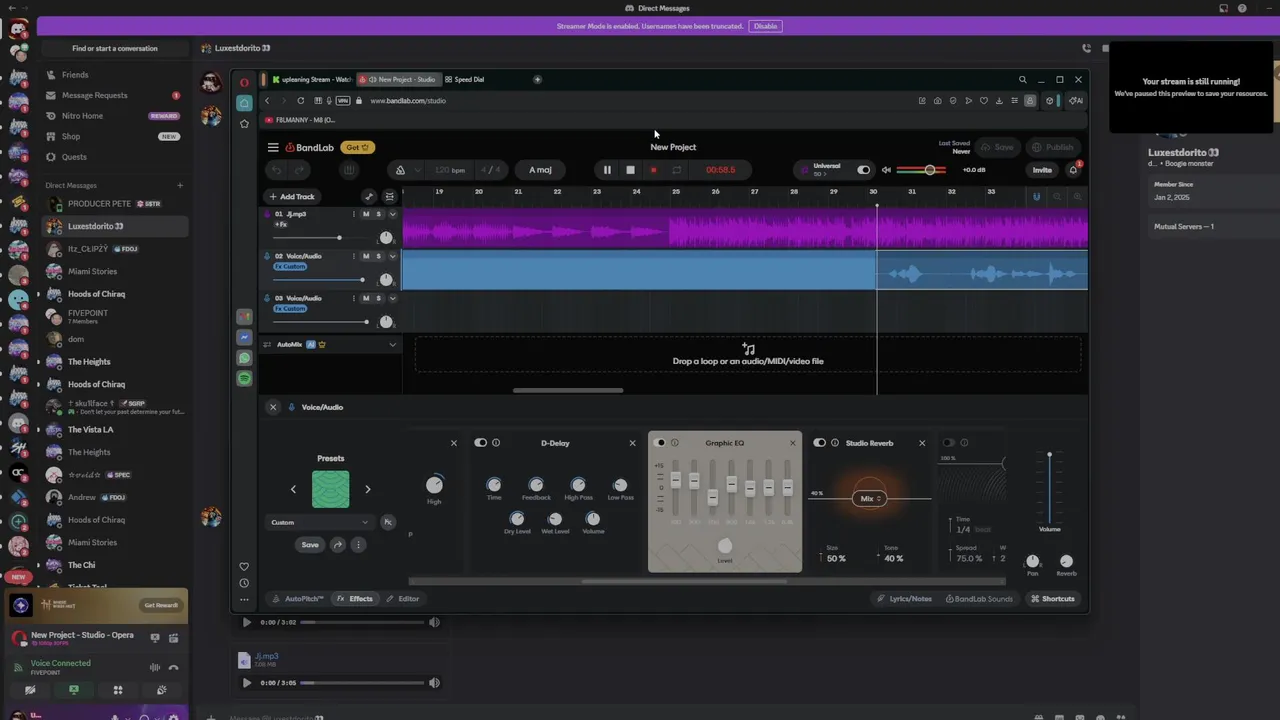The image size is (1280, 720).
Task: Toggle the Studio Reverb power switch
Action: point(820,443)
